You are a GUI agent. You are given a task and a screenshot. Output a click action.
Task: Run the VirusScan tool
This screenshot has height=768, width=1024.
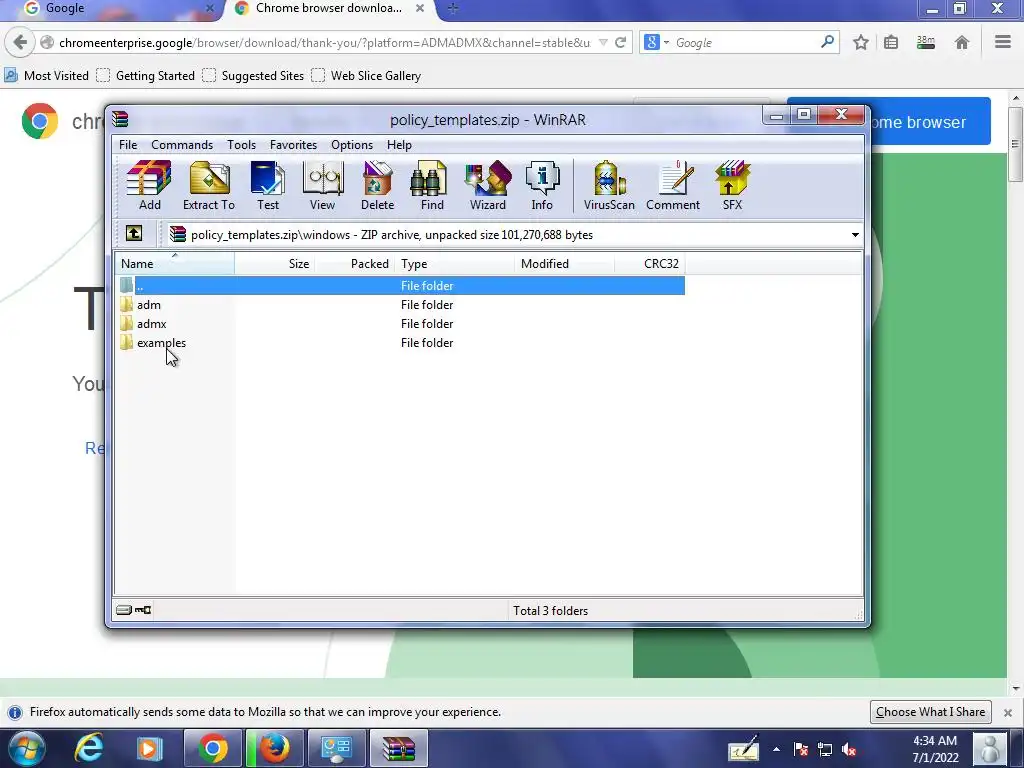[609, 185]
